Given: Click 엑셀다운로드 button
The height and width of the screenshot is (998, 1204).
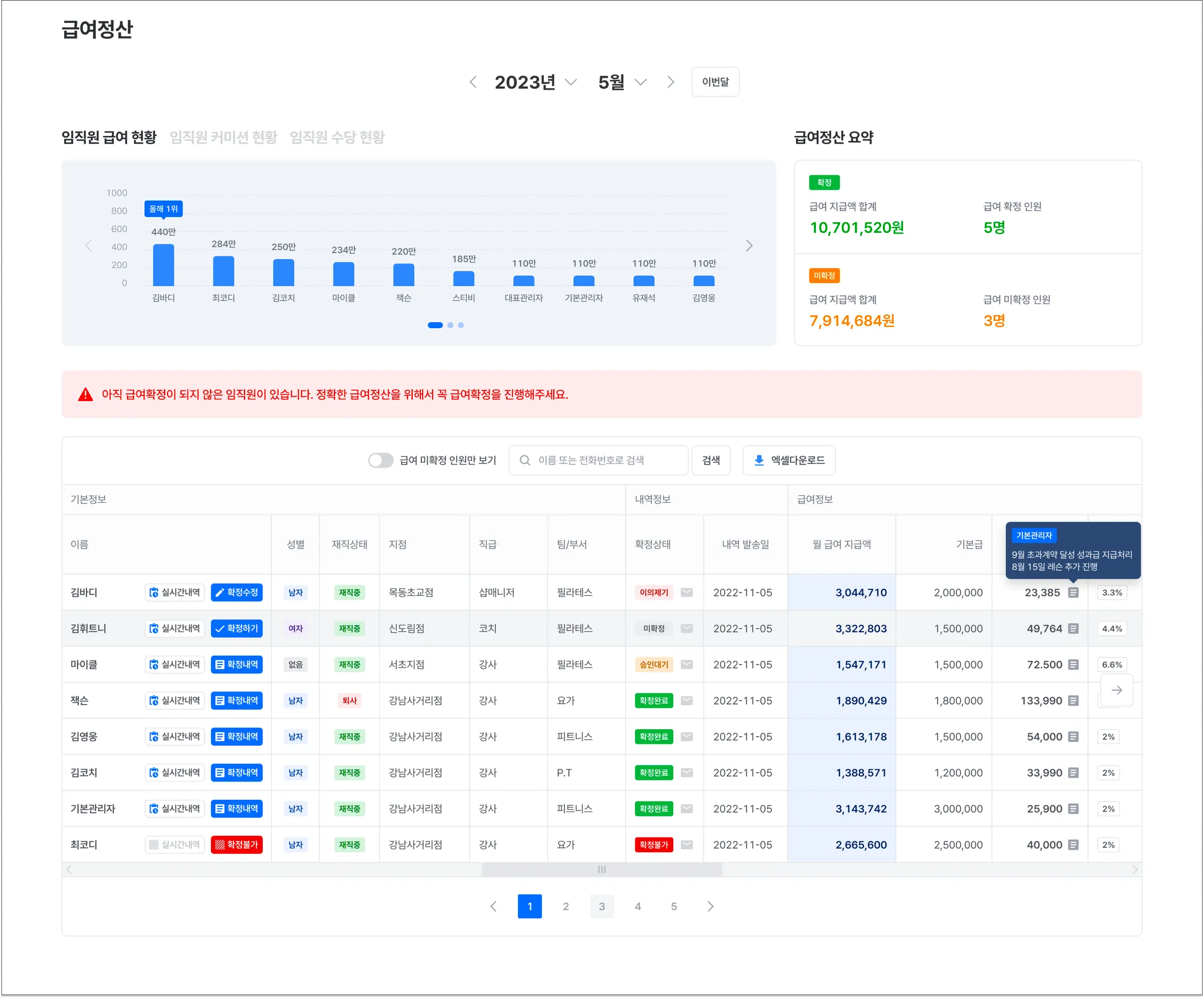Looking at the screenshot, I should tap(789, 460).
